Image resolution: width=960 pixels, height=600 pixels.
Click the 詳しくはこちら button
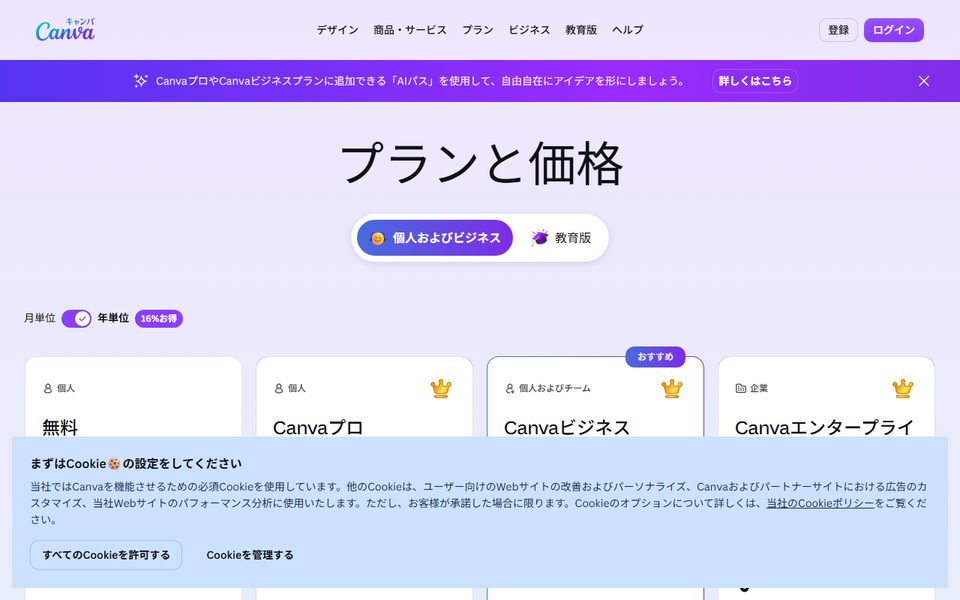point(755,81)
